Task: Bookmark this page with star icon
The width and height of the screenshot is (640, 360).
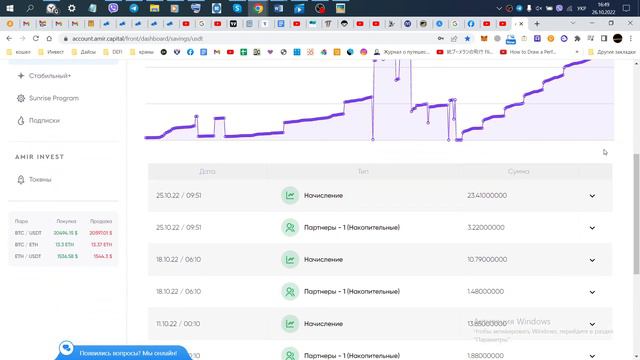Action: pos(467,38)
